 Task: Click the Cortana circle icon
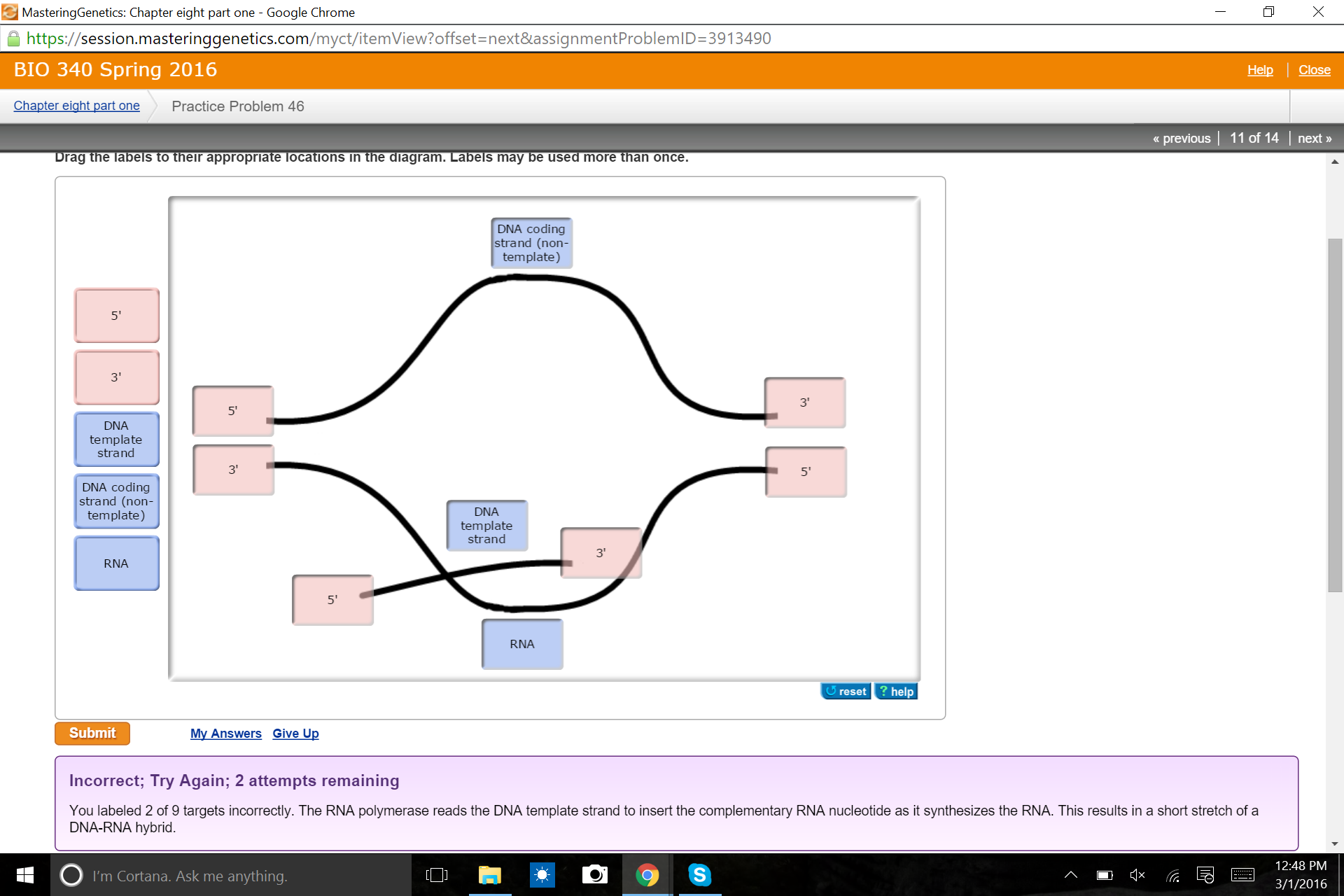[x=71, y=875]
